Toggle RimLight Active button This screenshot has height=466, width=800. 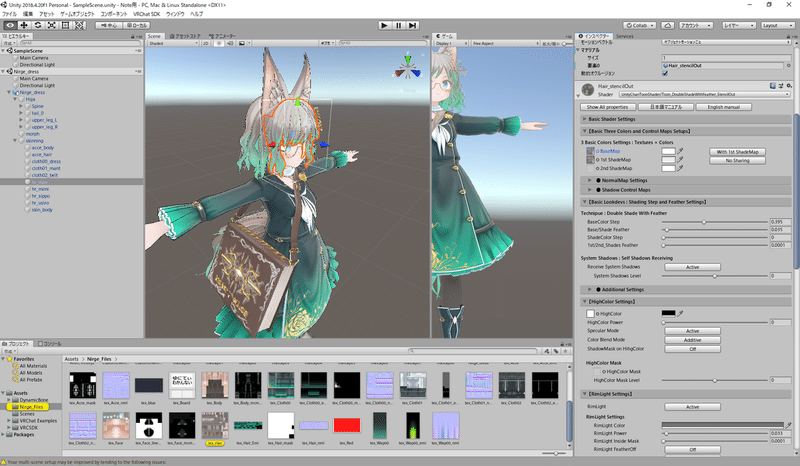point(692,407)
